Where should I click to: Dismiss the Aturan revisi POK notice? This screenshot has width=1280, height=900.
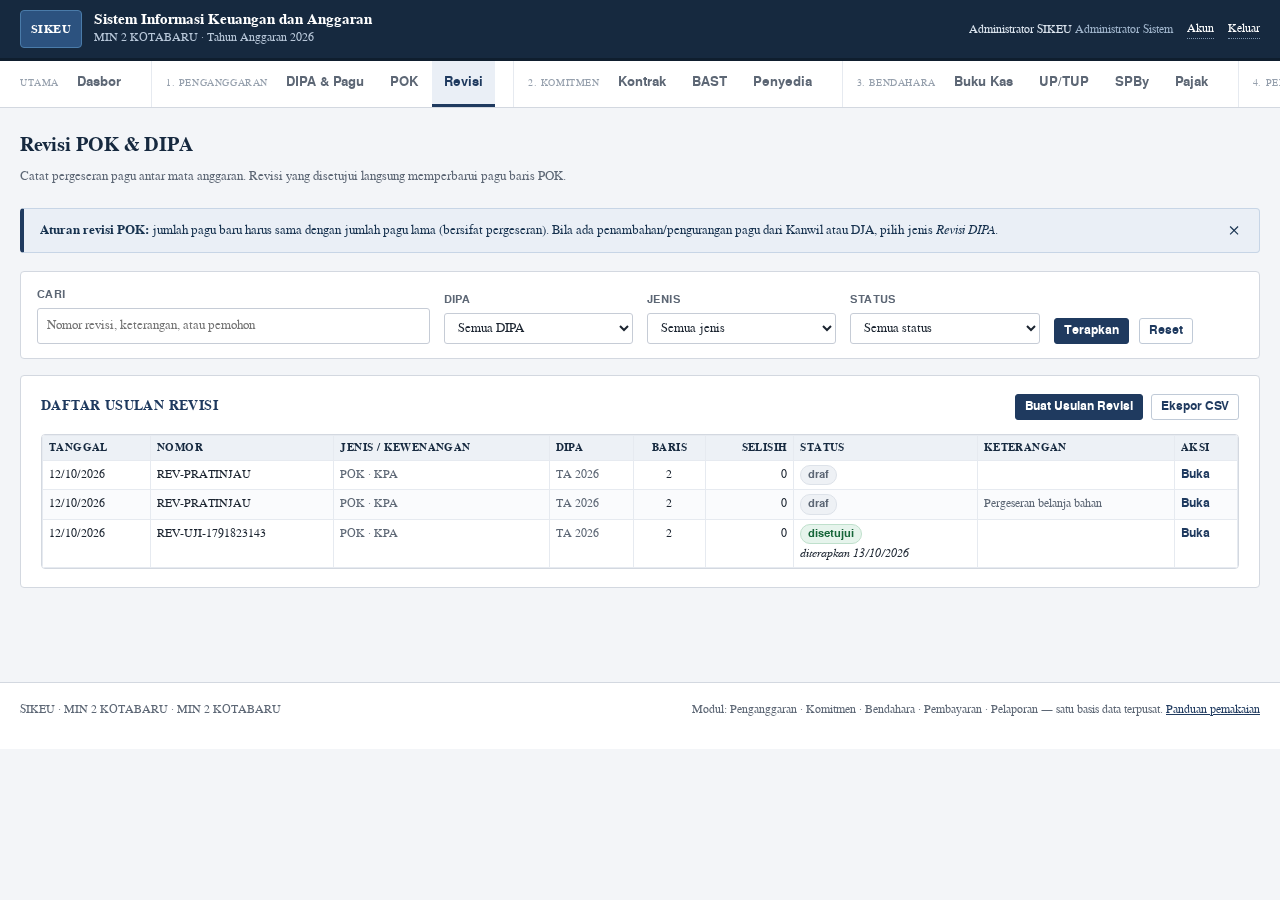[x=1234, y=230]
